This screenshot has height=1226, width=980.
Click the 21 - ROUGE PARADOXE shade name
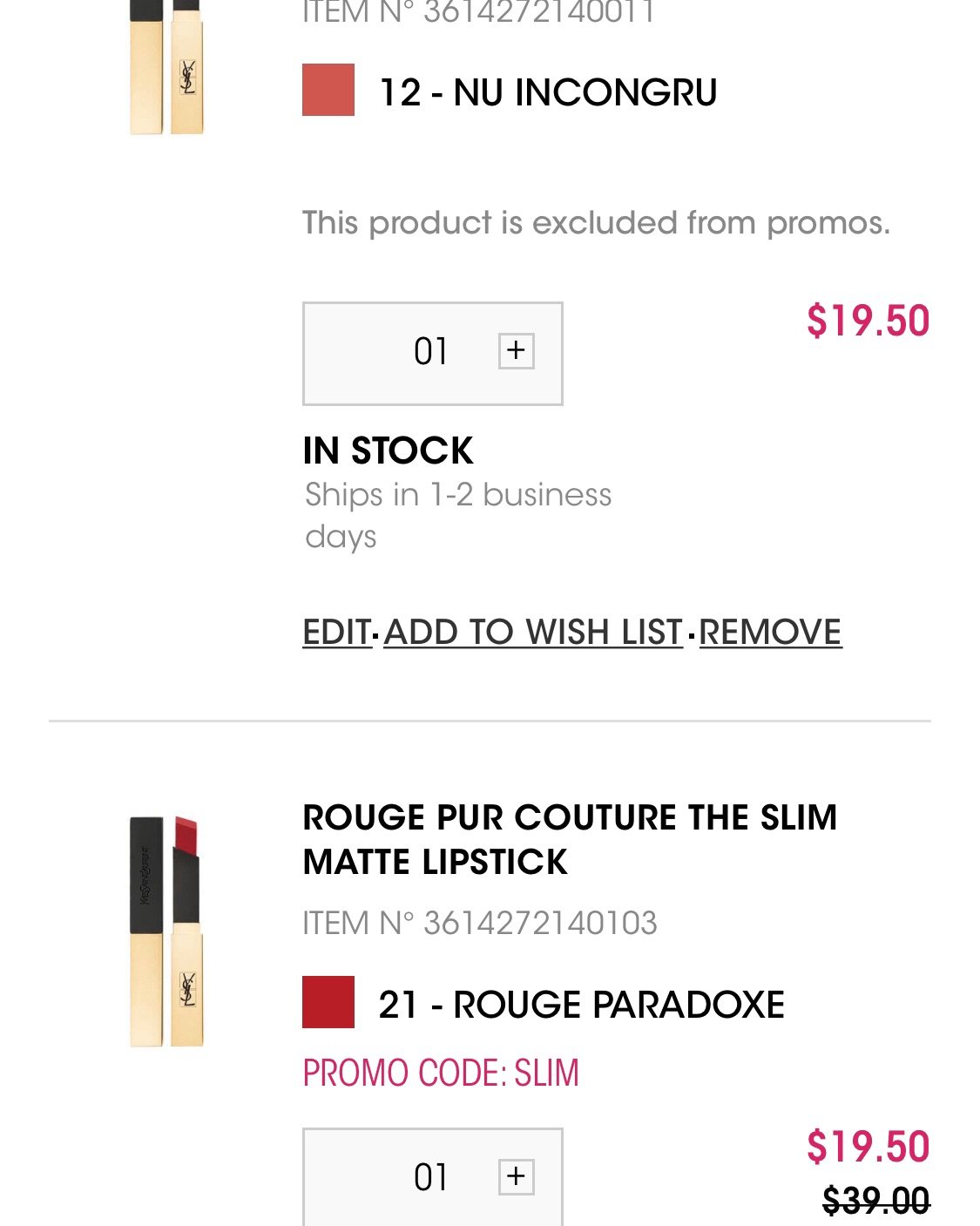(581, 1005)
